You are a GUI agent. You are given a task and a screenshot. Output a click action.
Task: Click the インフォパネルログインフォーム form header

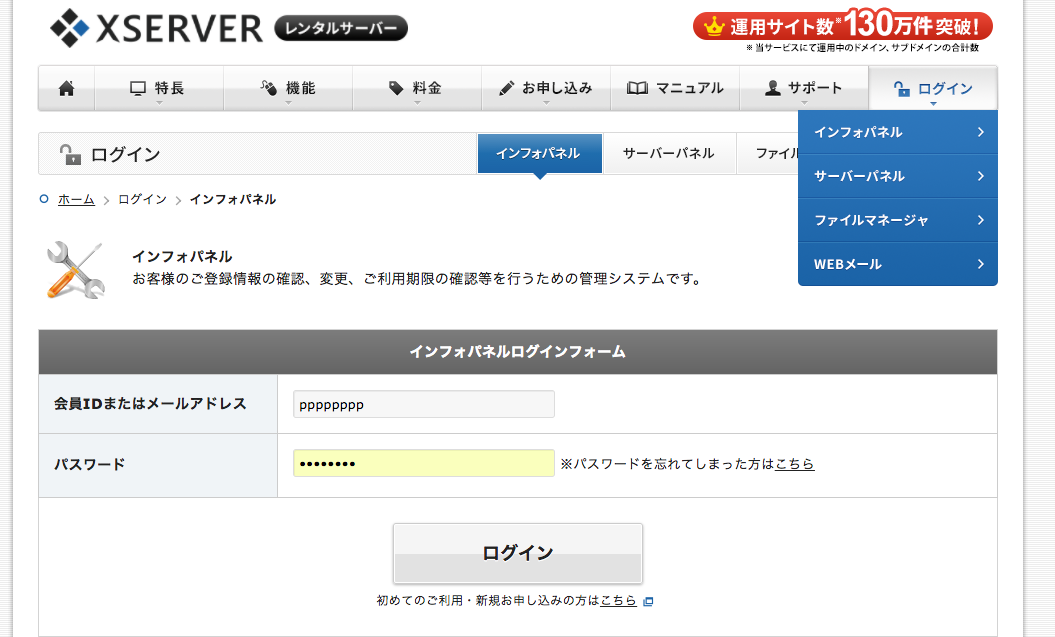(x=518, y=352)
